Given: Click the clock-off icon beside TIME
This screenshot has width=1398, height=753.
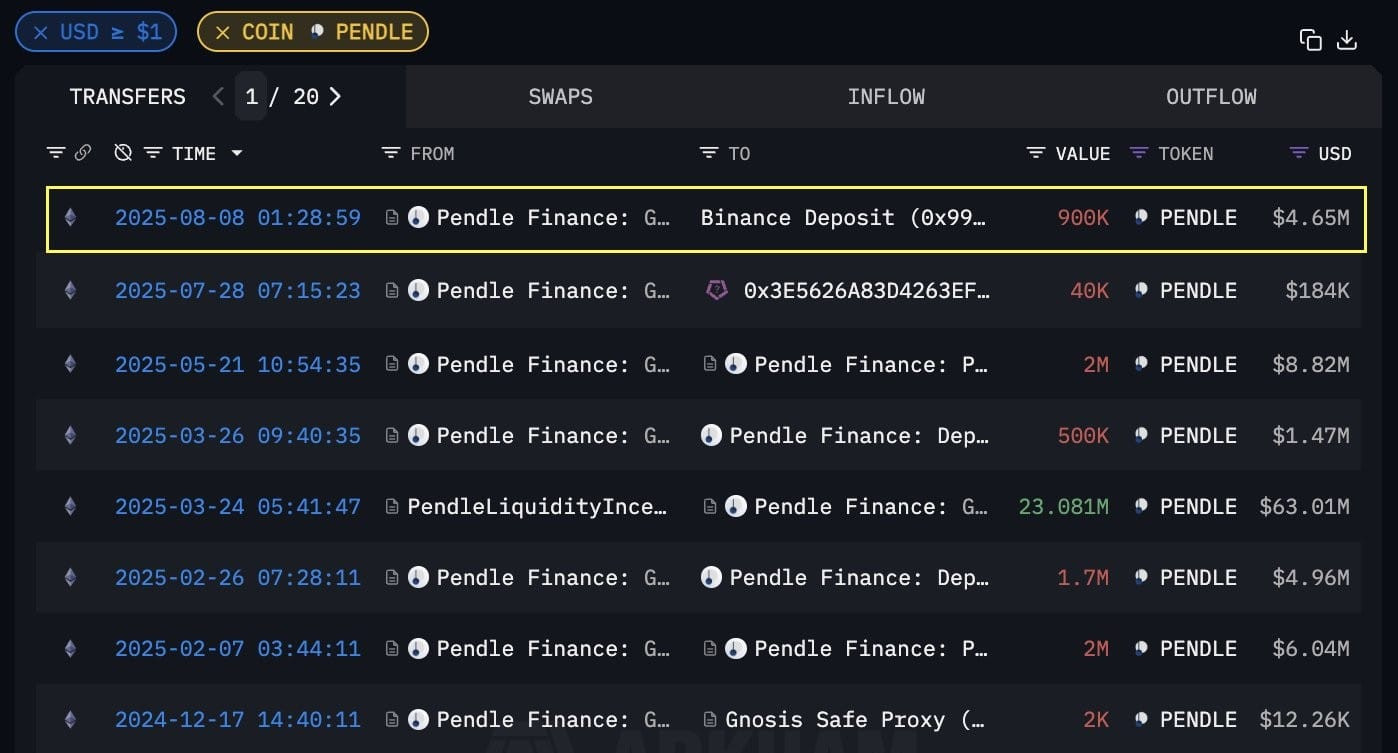Looking at the screenshot, I should [x=123, y=153].
